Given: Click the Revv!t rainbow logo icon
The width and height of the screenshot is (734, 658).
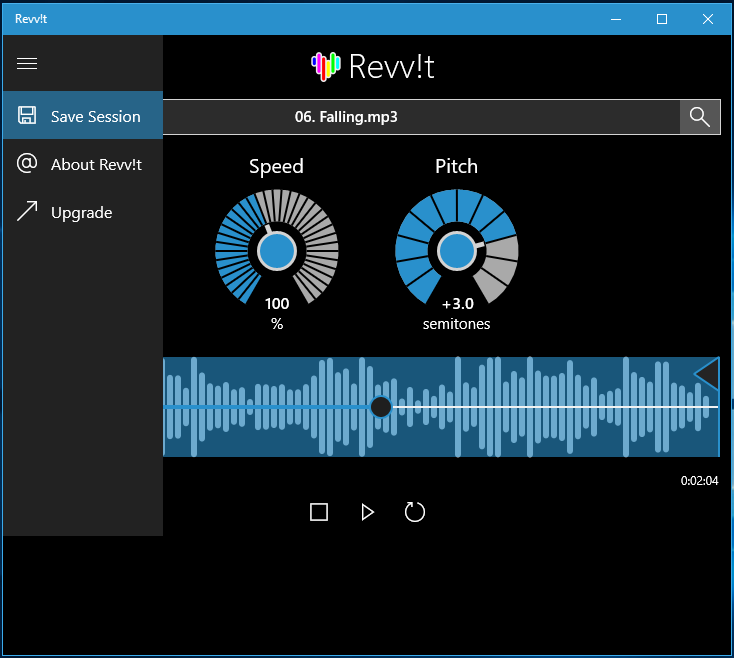Looking at the screenshot, I should click(326, 66).
